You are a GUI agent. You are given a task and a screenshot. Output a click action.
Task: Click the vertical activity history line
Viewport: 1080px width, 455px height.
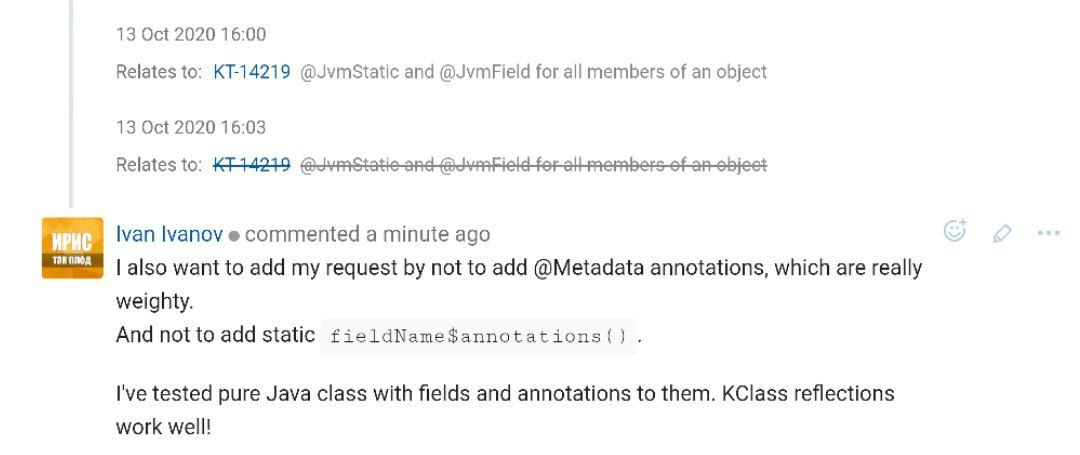[71, 103]
